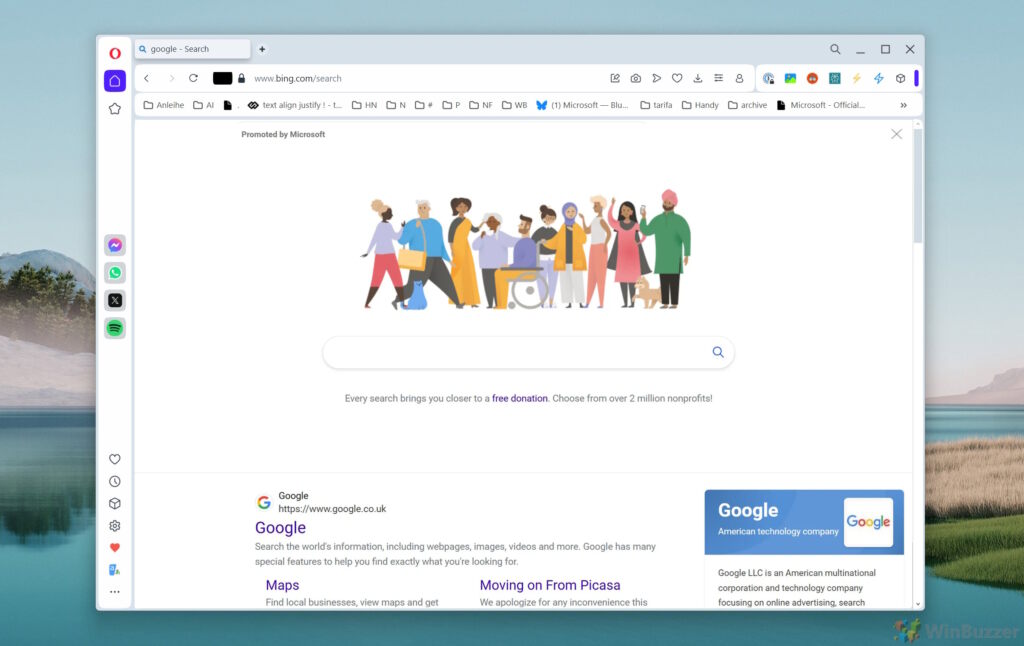This screenshot has height=646, width=1024.
Task: Open the WB bookmarks folder
Action: (x=514, y=105)
